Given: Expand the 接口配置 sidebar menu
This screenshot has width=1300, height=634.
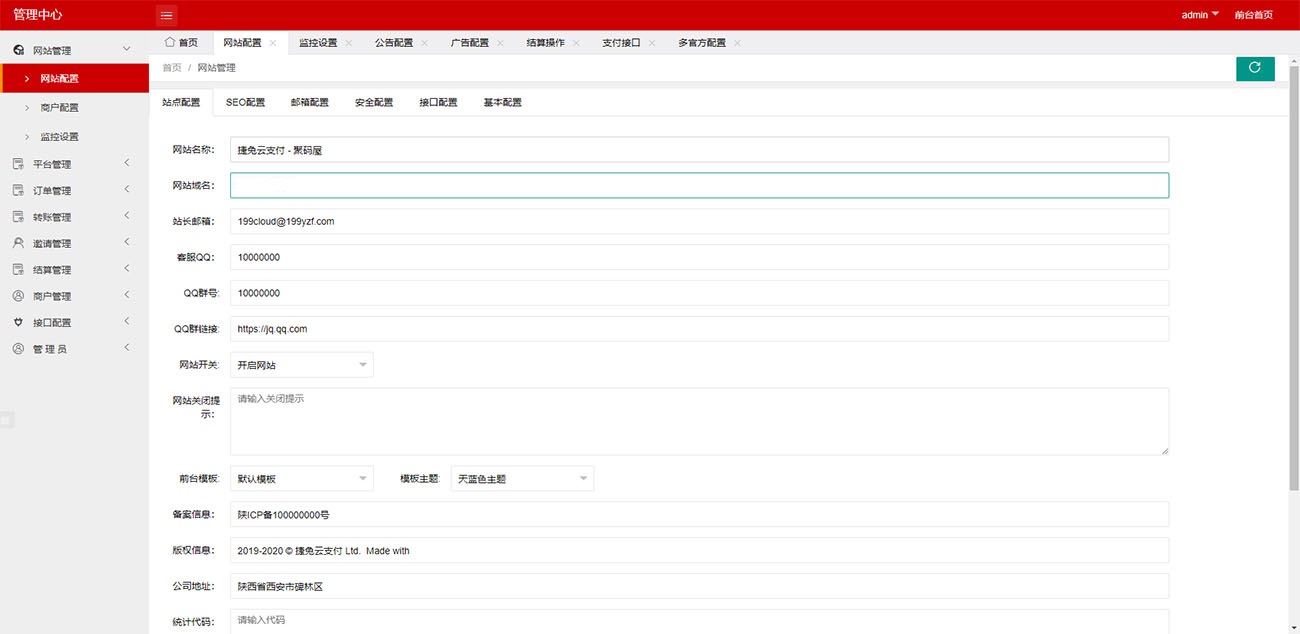Looking at the screenshot, I should coord(126,322).
